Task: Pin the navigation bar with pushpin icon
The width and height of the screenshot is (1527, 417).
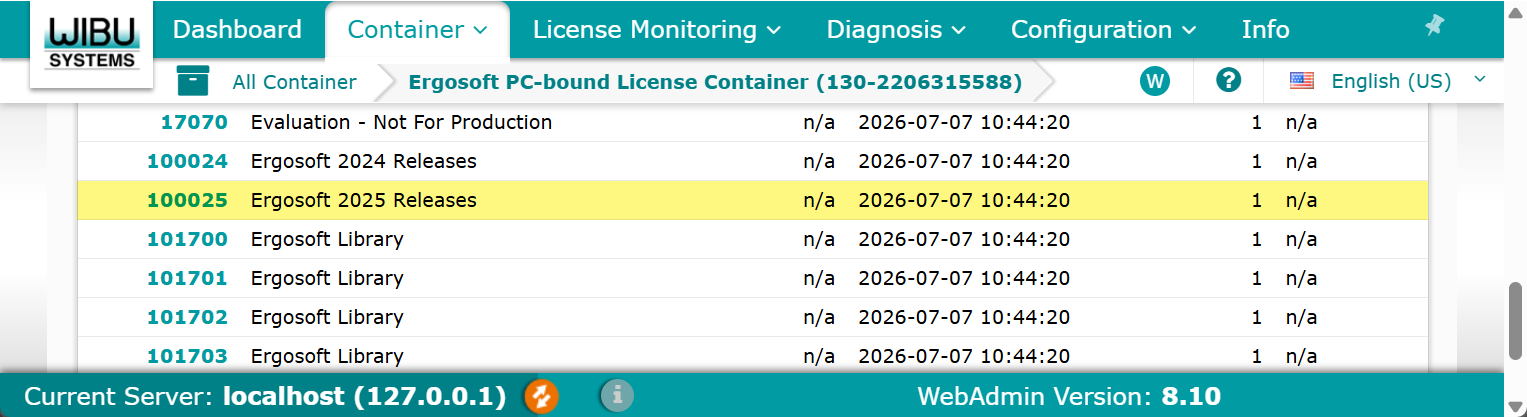Action: pos(1435,27)
